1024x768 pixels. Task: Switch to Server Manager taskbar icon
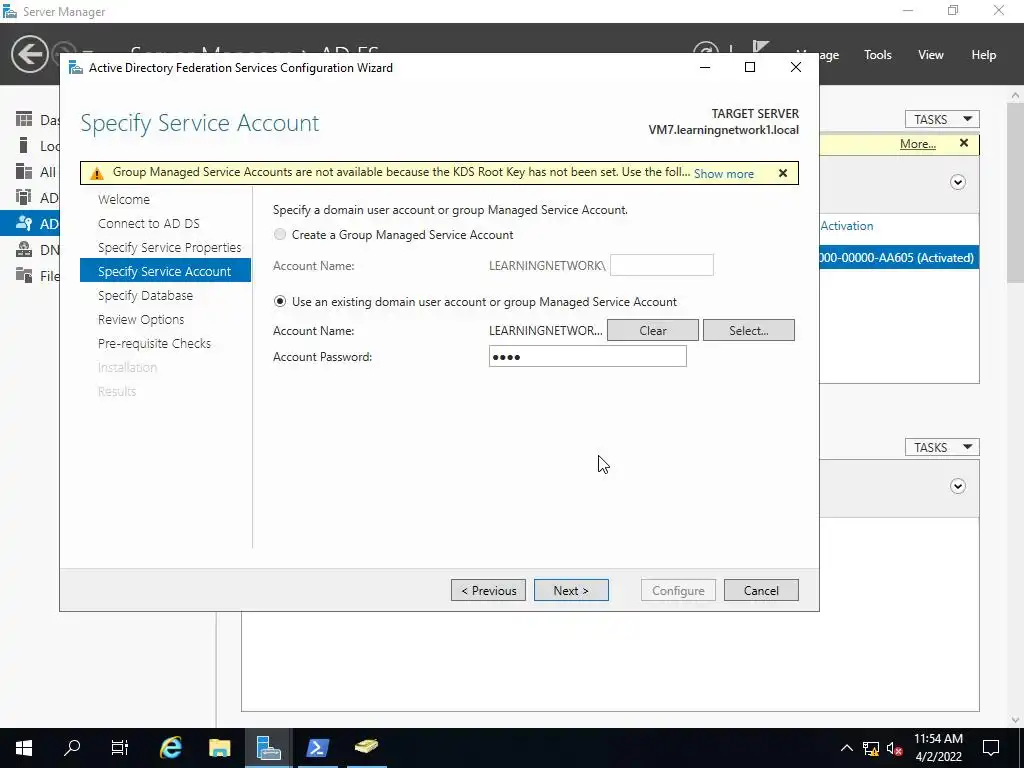268,747
